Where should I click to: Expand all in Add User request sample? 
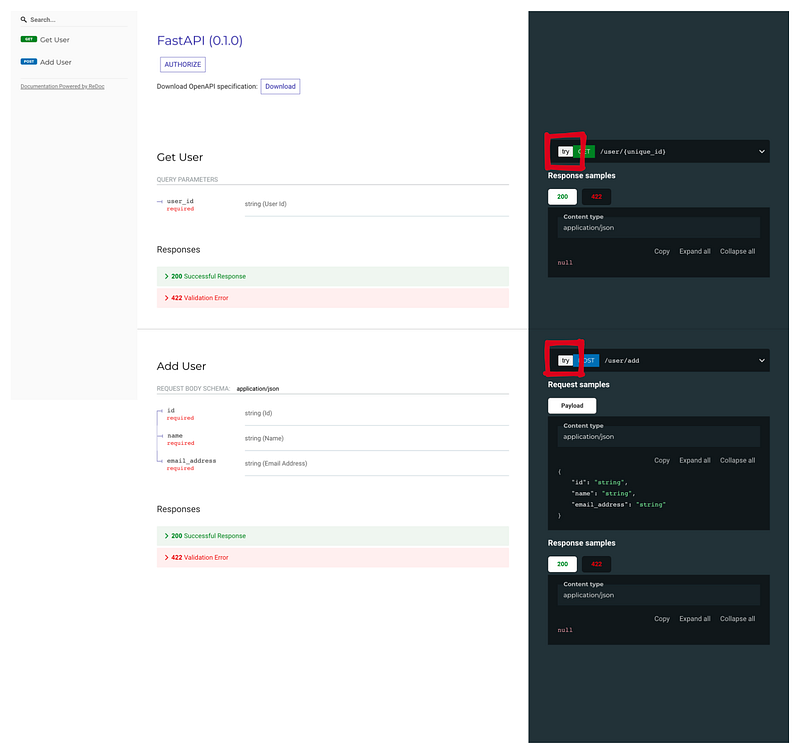click(x=694, y=461)
